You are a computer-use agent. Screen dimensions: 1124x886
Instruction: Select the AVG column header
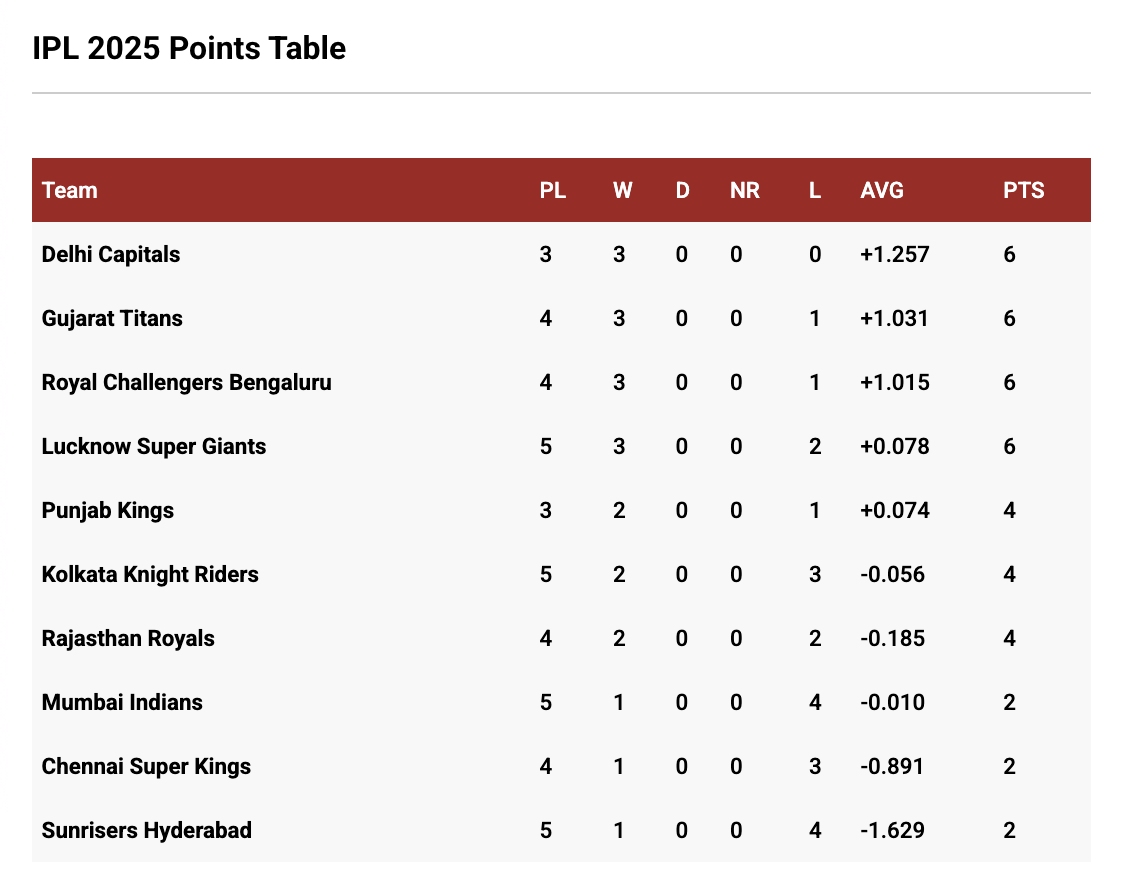[x=882, y=190]
